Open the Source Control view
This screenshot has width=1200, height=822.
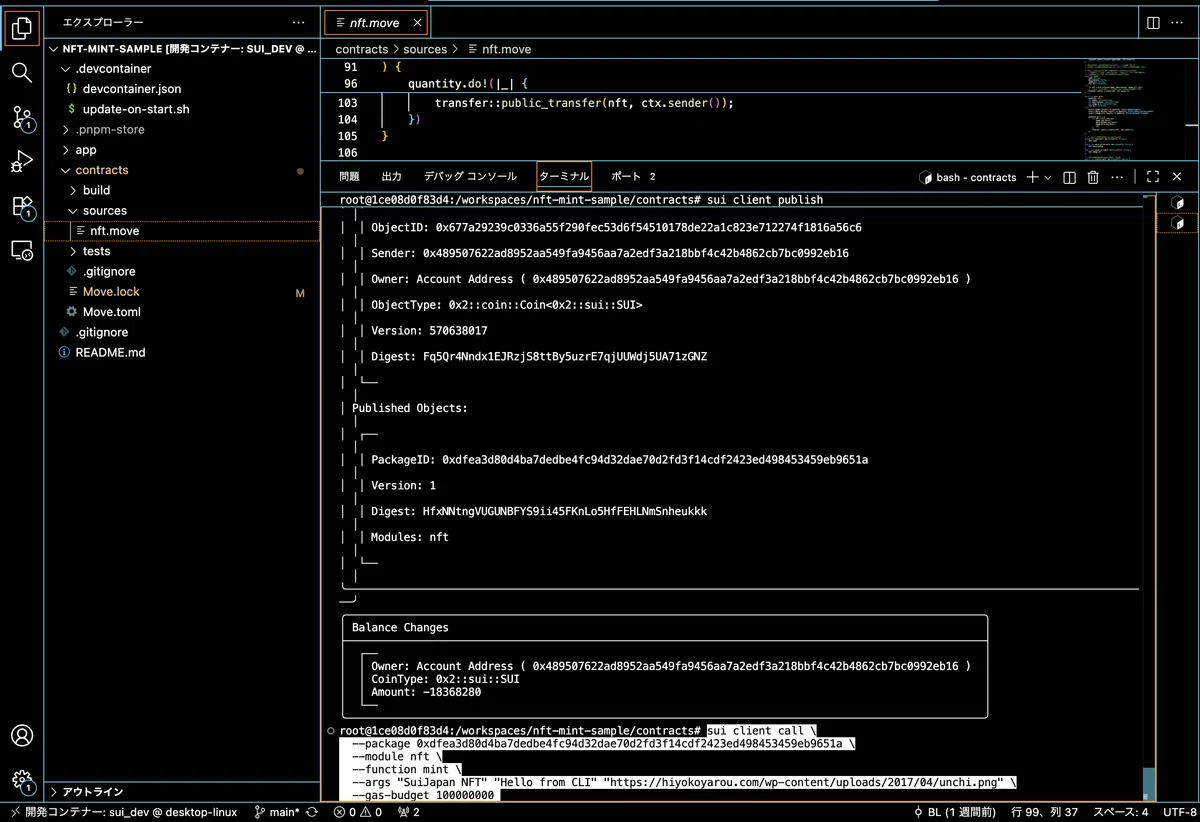pos(22,118)
